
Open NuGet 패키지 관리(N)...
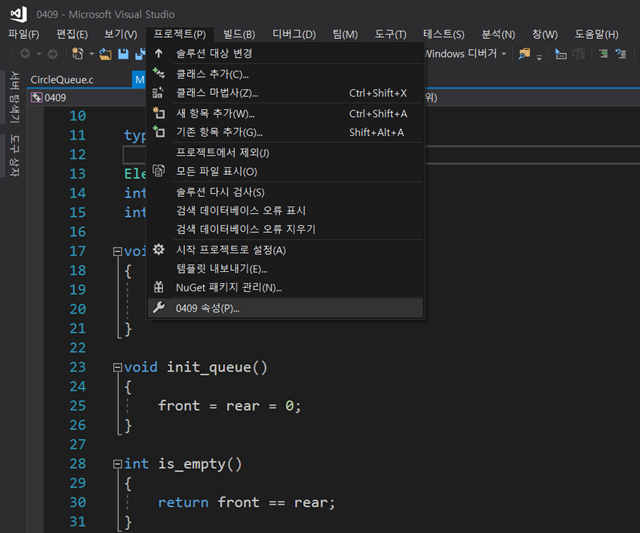tap(286, 287)
